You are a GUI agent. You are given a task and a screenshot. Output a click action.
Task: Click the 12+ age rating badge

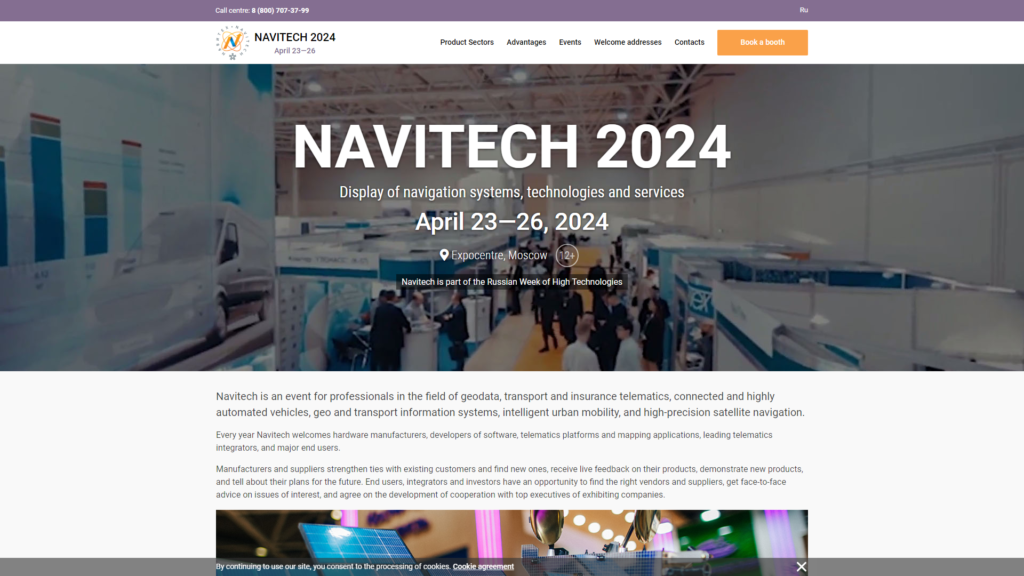click(567, 255)
